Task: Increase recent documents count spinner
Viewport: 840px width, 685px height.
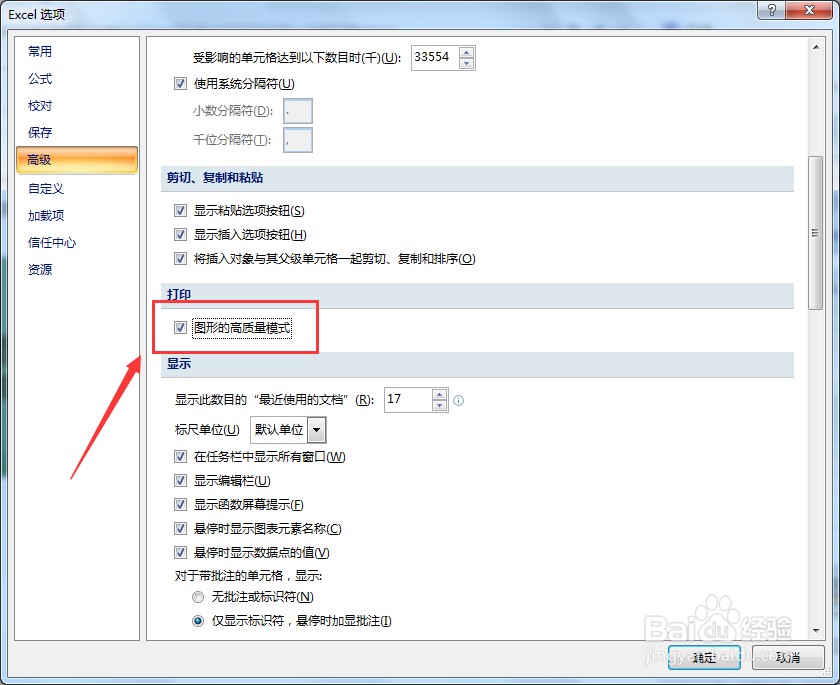Action: point(439,395)
